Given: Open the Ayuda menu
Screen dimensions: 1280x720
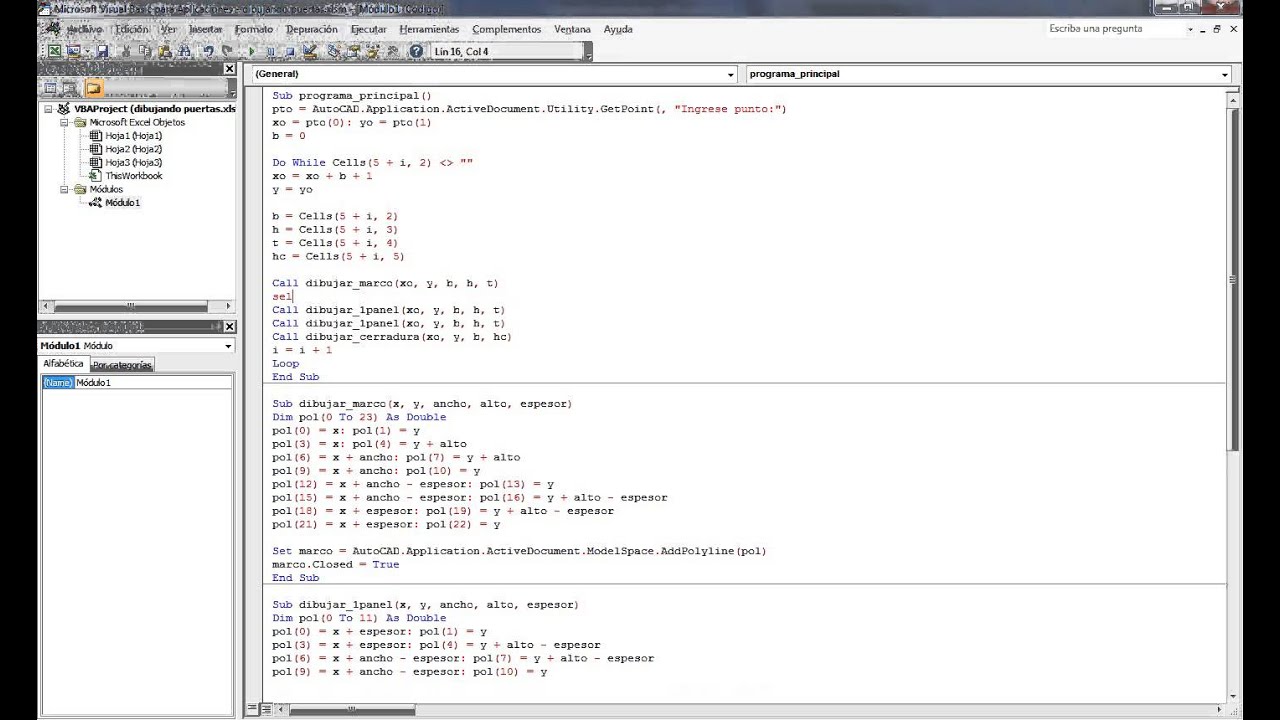Looking at the screenshot, I should tap(618, 29).
